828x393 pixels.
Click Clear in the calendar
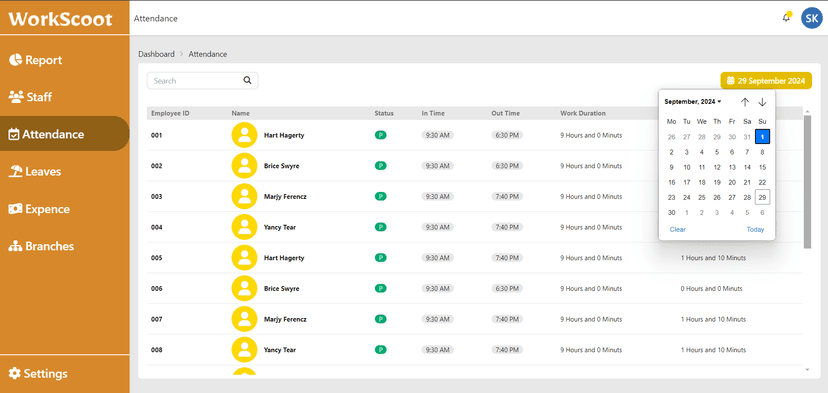[678, 229]
